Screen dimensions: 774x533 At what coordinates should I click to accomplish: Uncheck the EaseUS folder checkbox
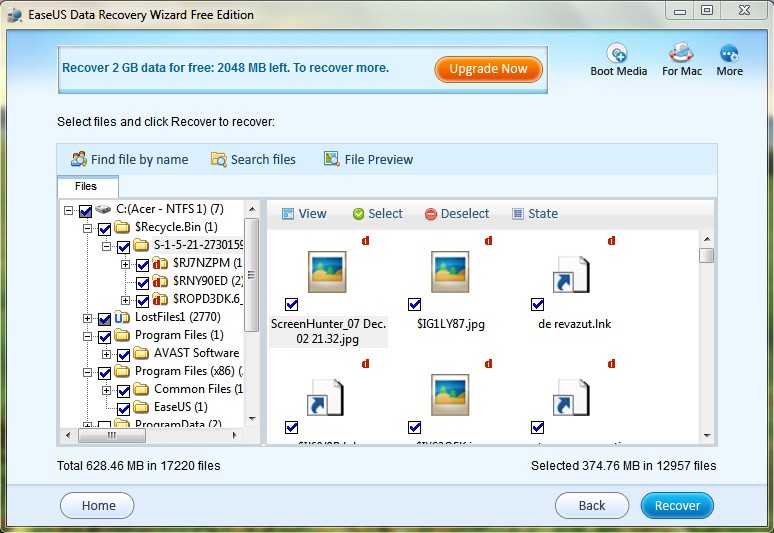pyautogui.click(x=123, y=409)
